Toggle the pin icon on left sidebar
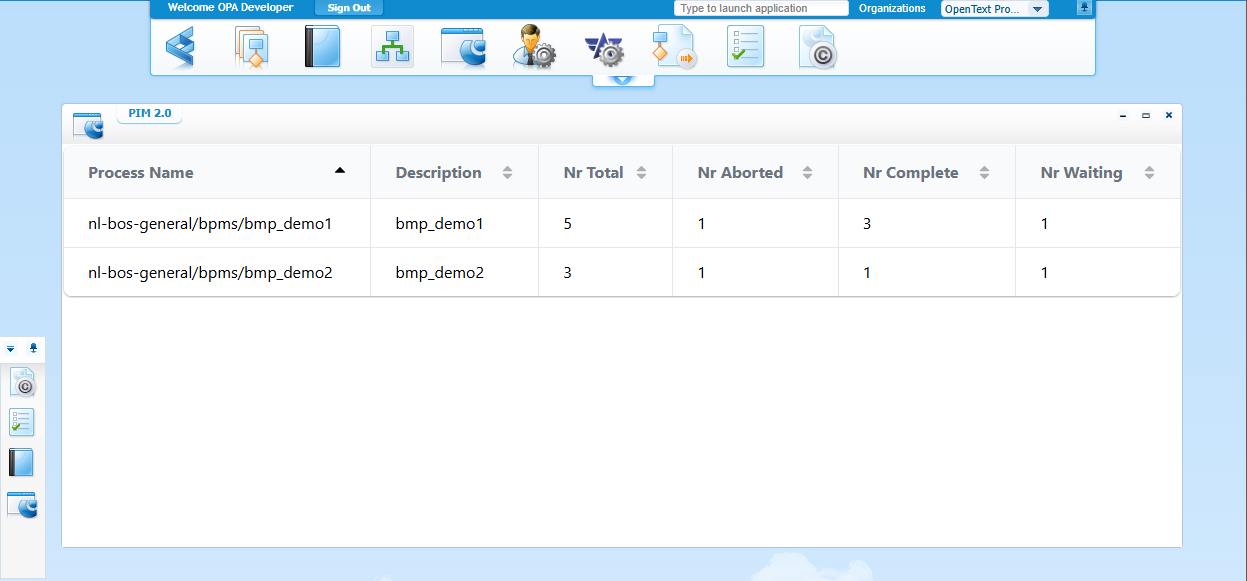This screenshot has height=581, width=1247. [33, 349]
